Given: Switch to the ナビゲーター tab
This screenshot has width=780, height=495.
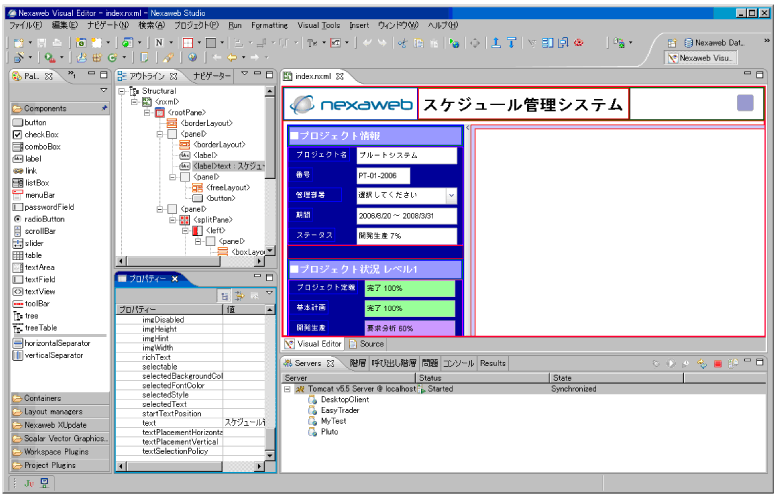Looking at the screenshot, I should 212,76.
